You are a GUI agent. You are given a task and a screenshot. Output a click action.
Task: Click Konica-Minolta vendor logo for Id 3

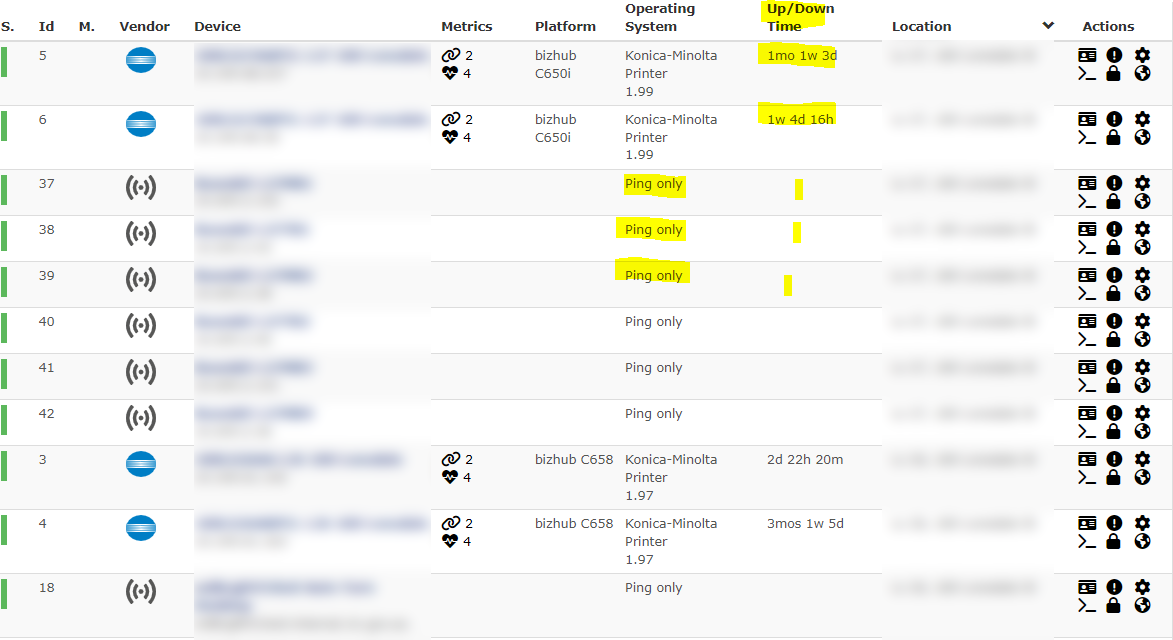(x=141, y=464)
